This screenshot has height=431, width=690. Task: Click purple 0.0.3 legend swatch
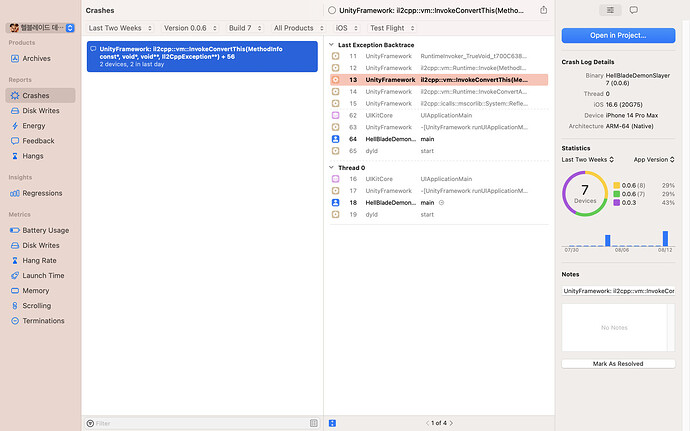tap(617, 203)
